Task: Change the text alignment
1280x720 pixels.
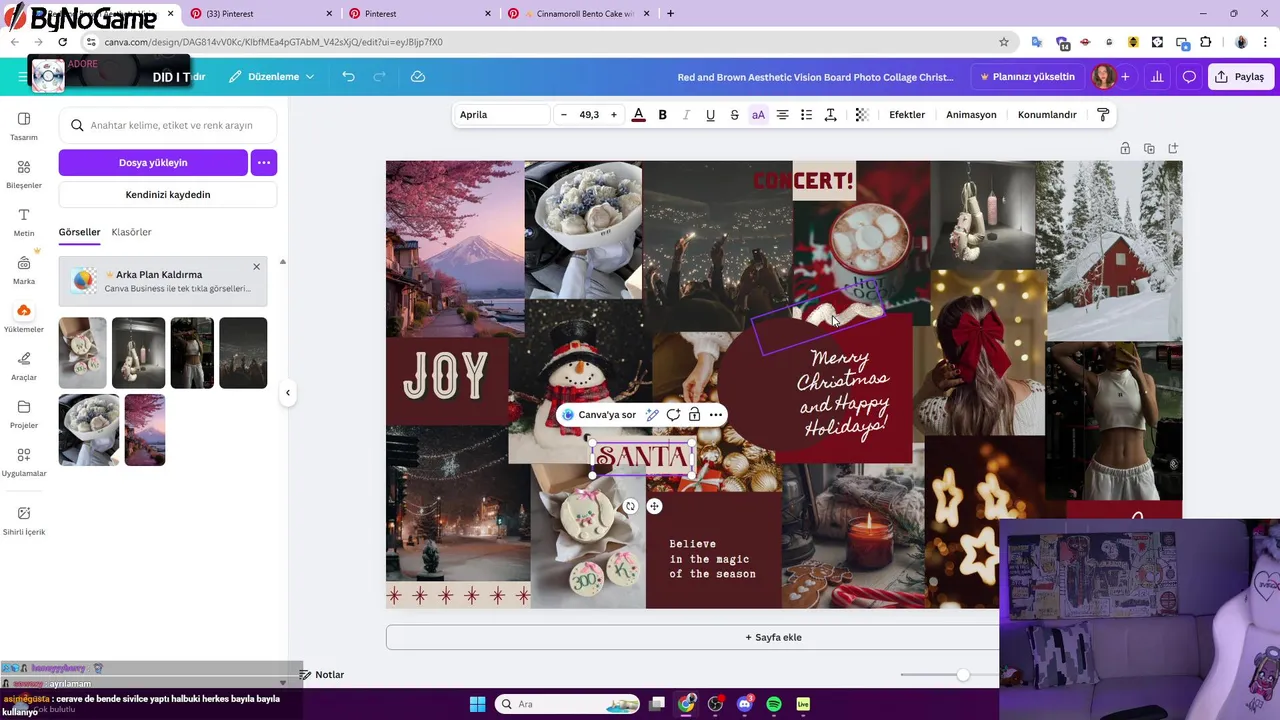Action: [x=782, y=115]
